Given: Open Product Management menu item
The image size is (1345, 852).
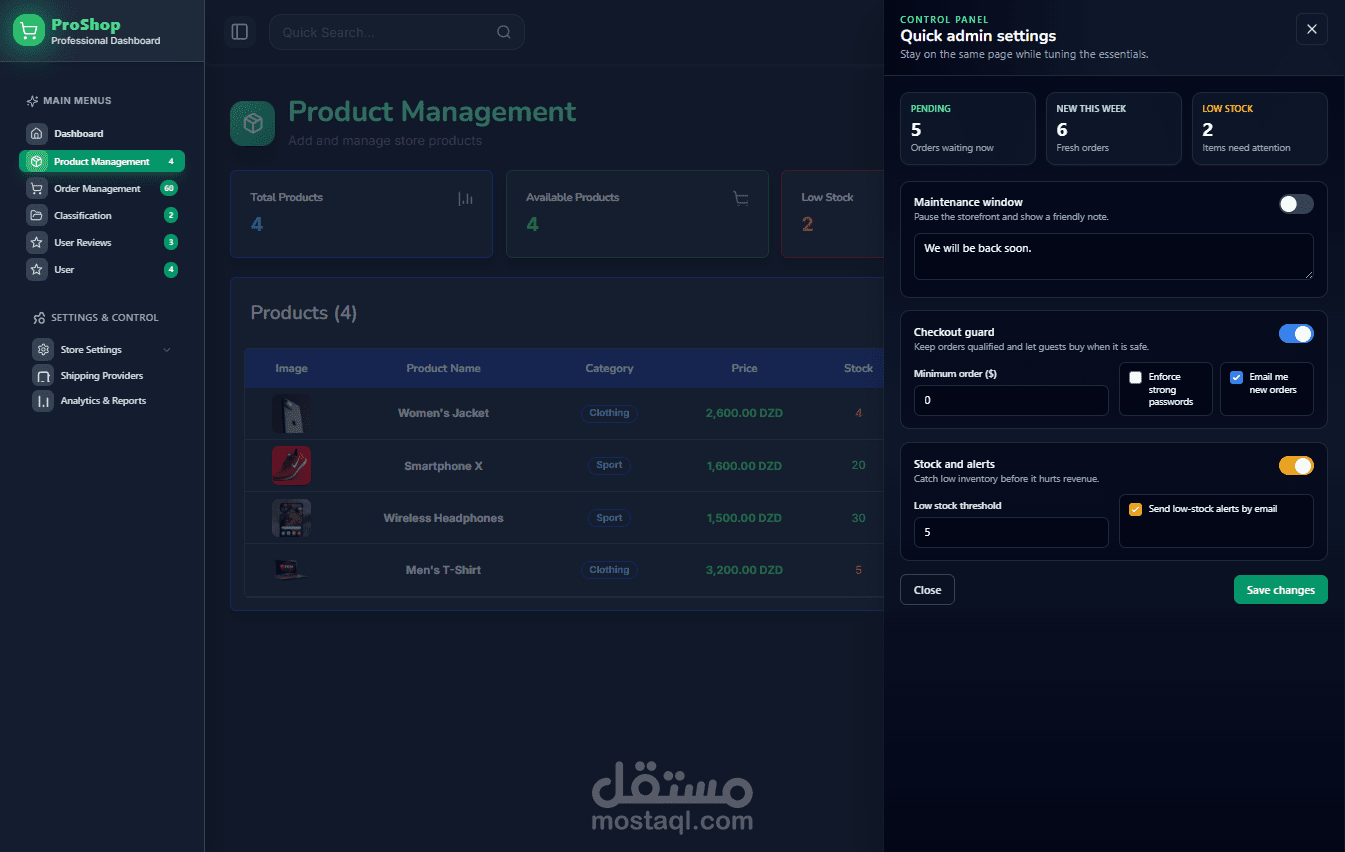Looking at the screenshot, I should click(102, 162).
